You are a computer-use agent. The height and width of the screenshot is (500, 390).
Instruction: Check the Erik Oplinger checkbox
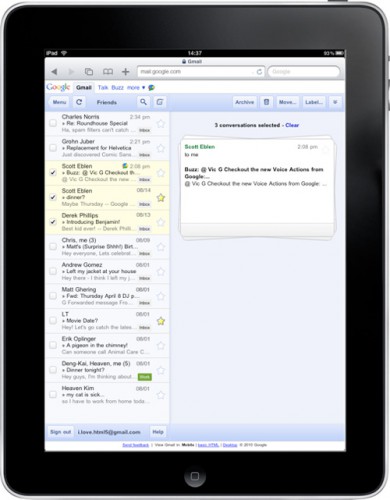click(53, 345)
